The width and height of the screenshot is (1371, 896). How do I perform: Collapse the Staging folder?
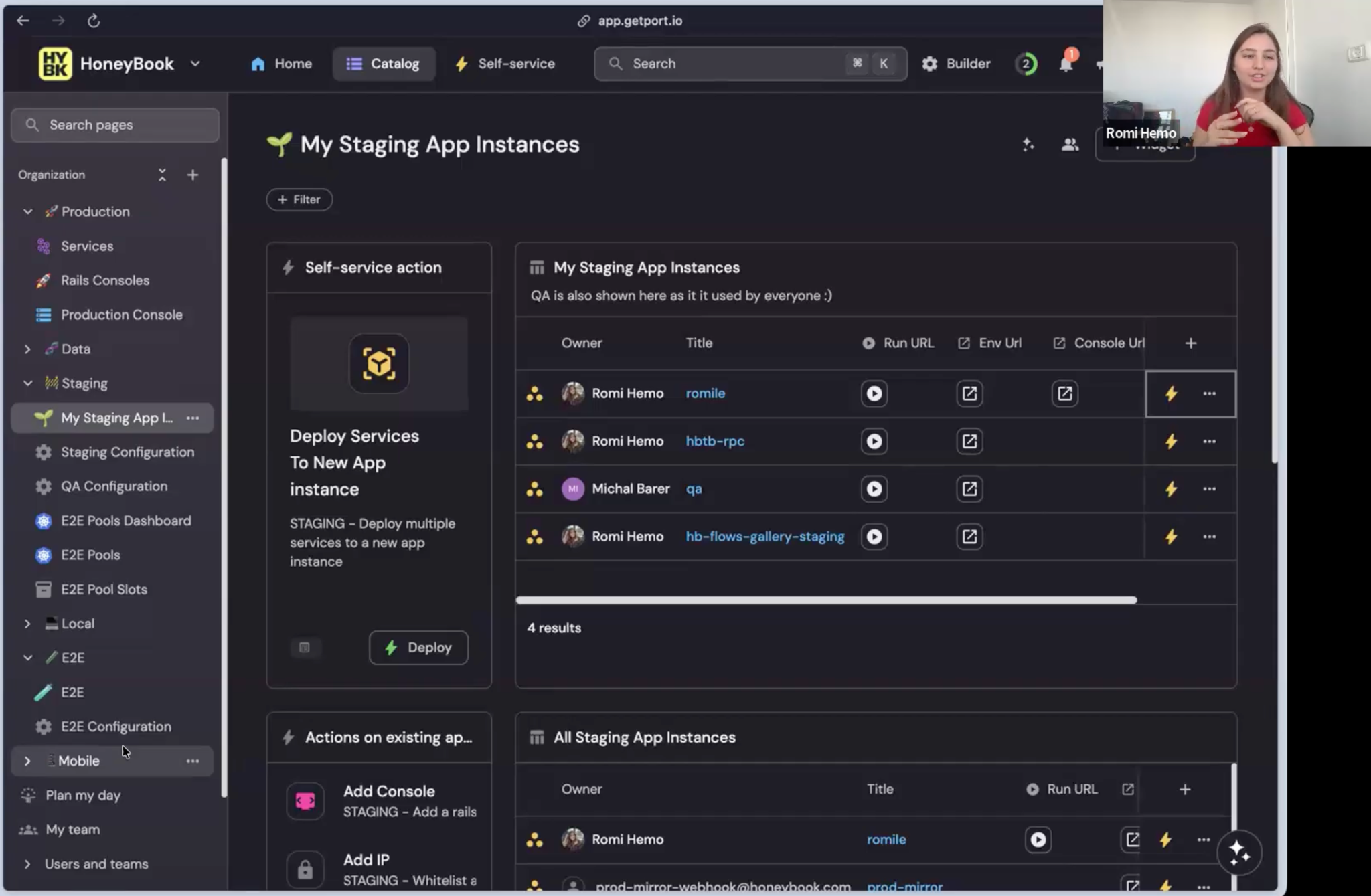(x=27, y=383)
